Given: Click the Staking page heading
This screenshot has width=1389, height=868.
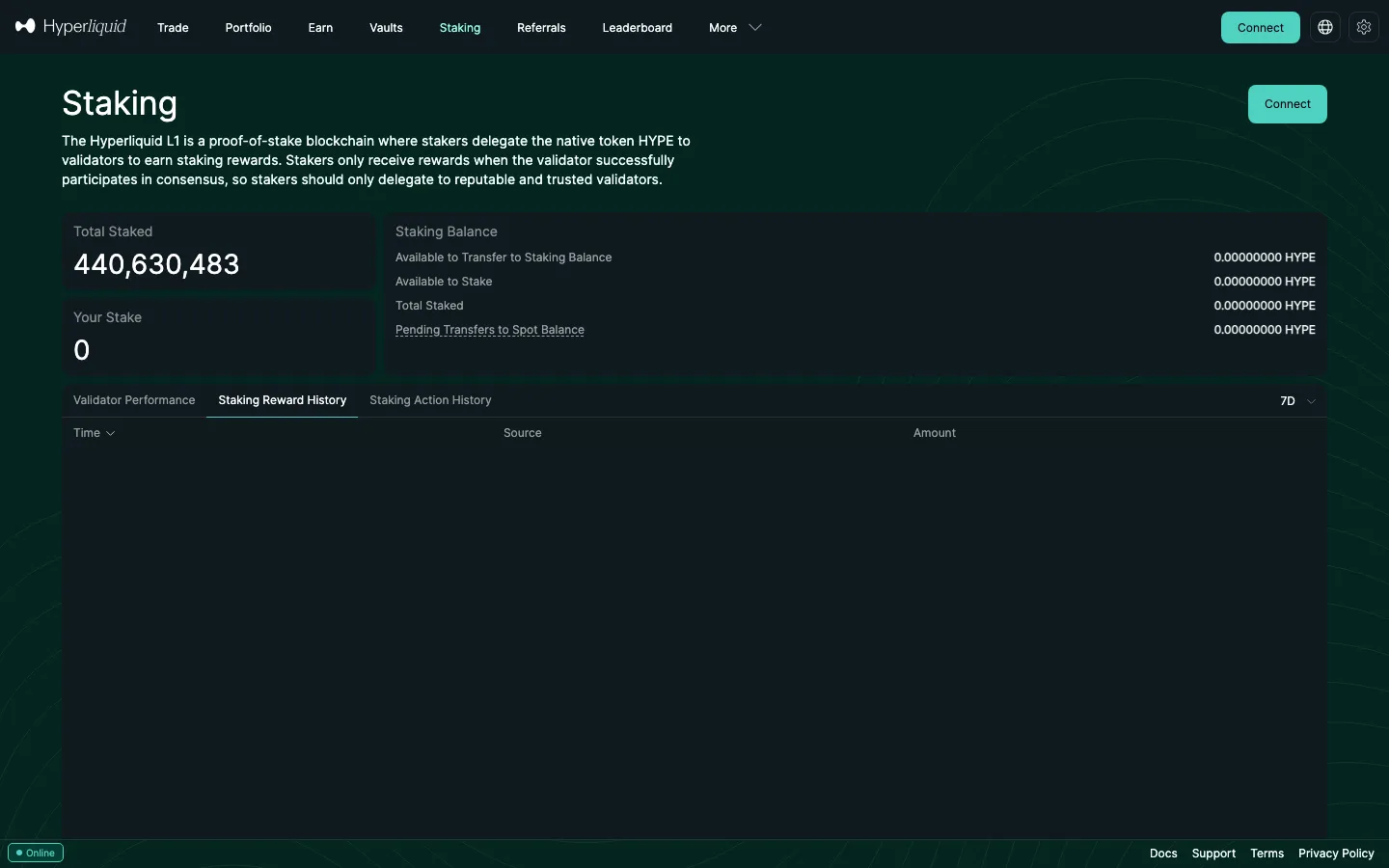Looking at the screenshot, I should [x=120, y=103].
